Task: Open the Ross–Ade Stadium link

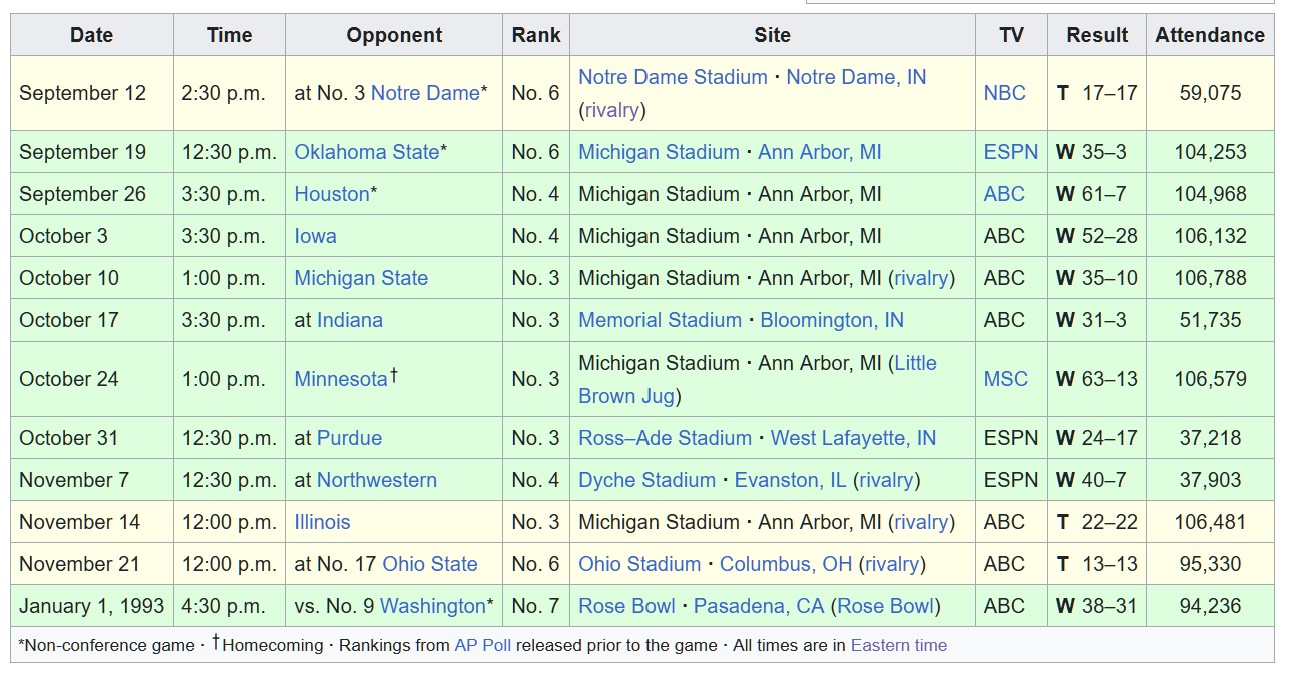Action: click(x=665, y=438)
